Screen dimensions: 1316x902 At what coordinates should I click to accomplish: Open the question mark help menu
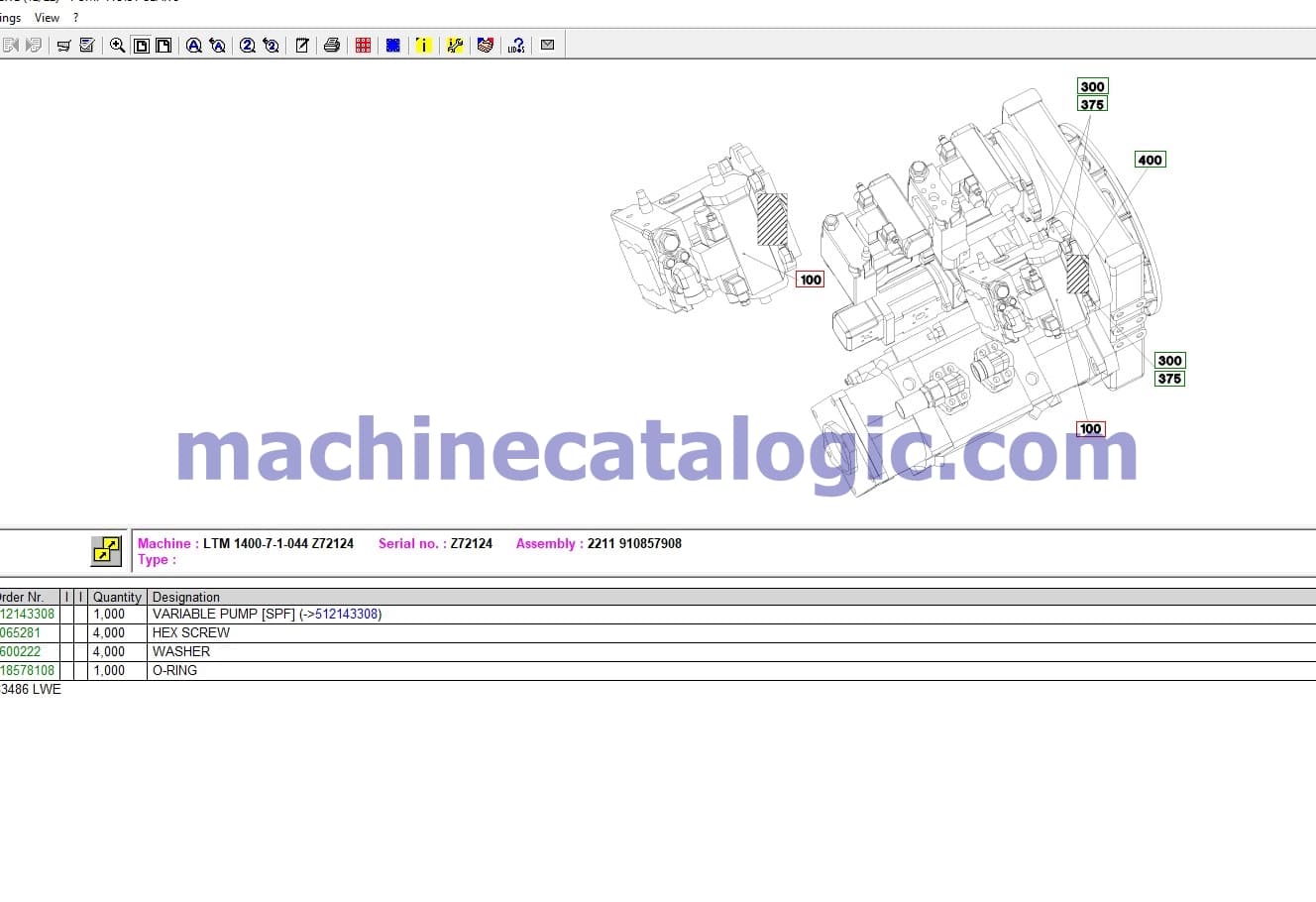tap(75, 18)
